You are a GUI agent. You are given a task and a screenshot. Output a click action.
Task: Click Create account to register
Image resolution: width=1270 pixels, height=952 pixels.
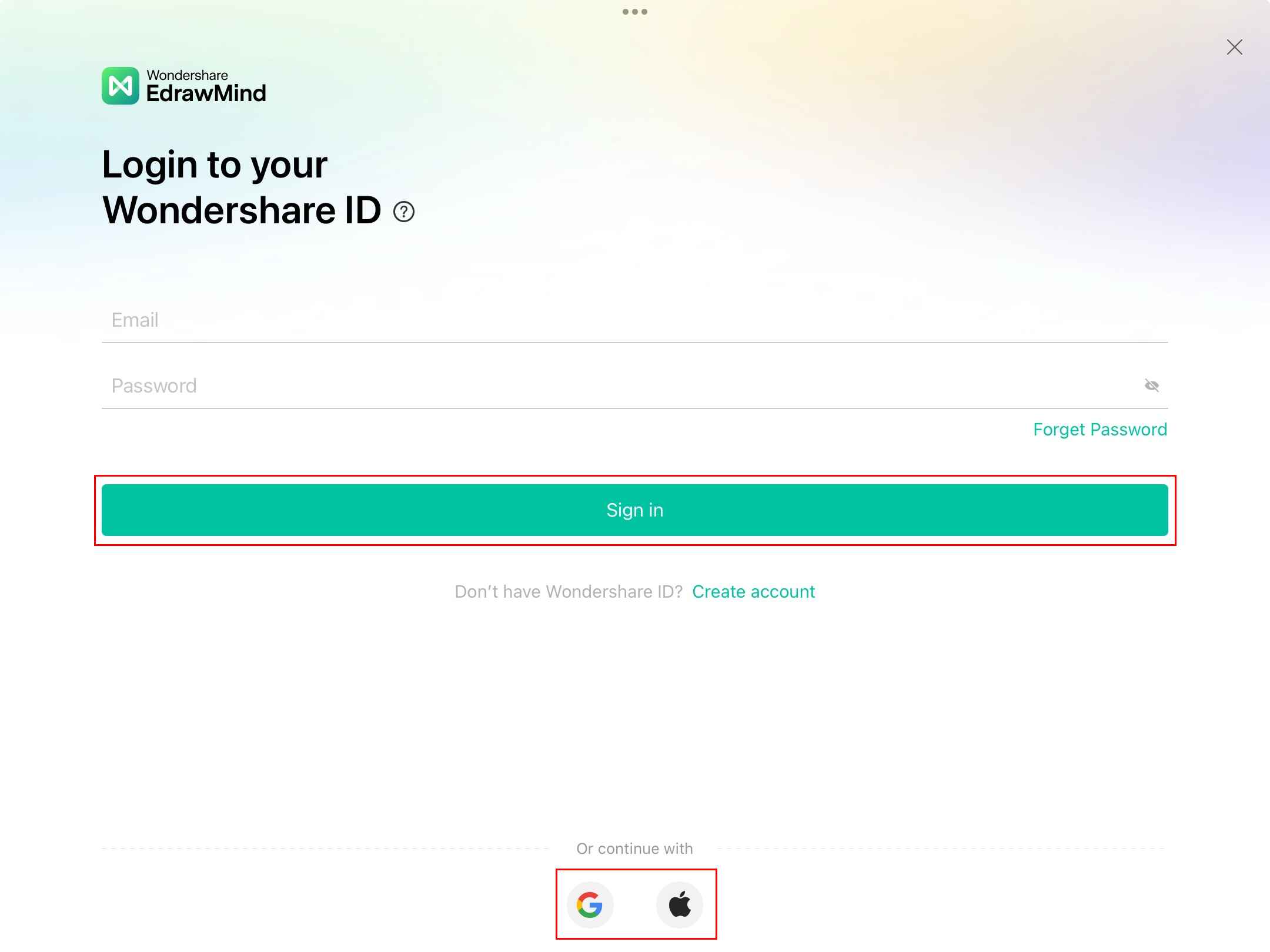(x=753, y=592)
